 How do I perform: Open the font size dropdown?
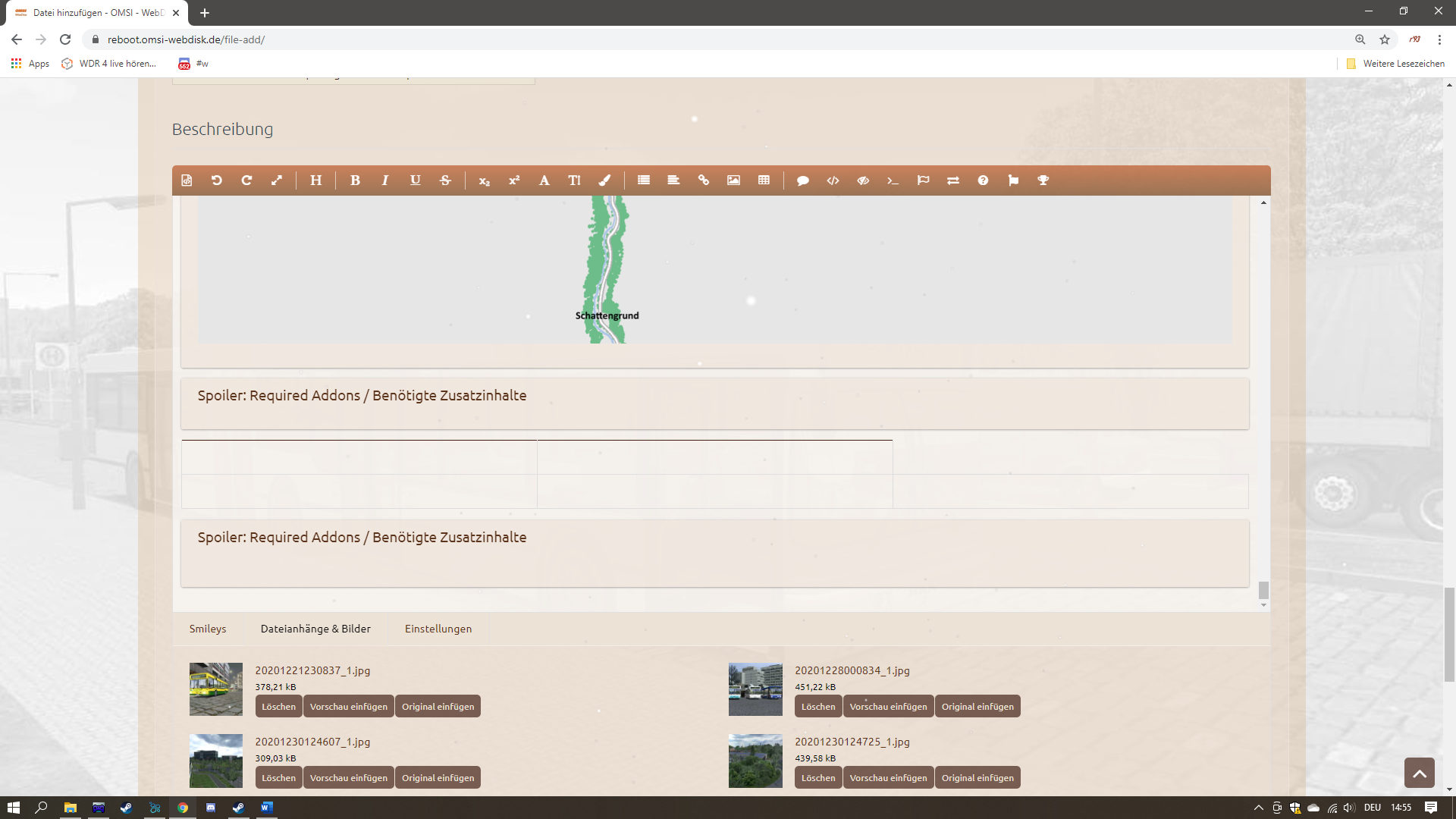574,180
